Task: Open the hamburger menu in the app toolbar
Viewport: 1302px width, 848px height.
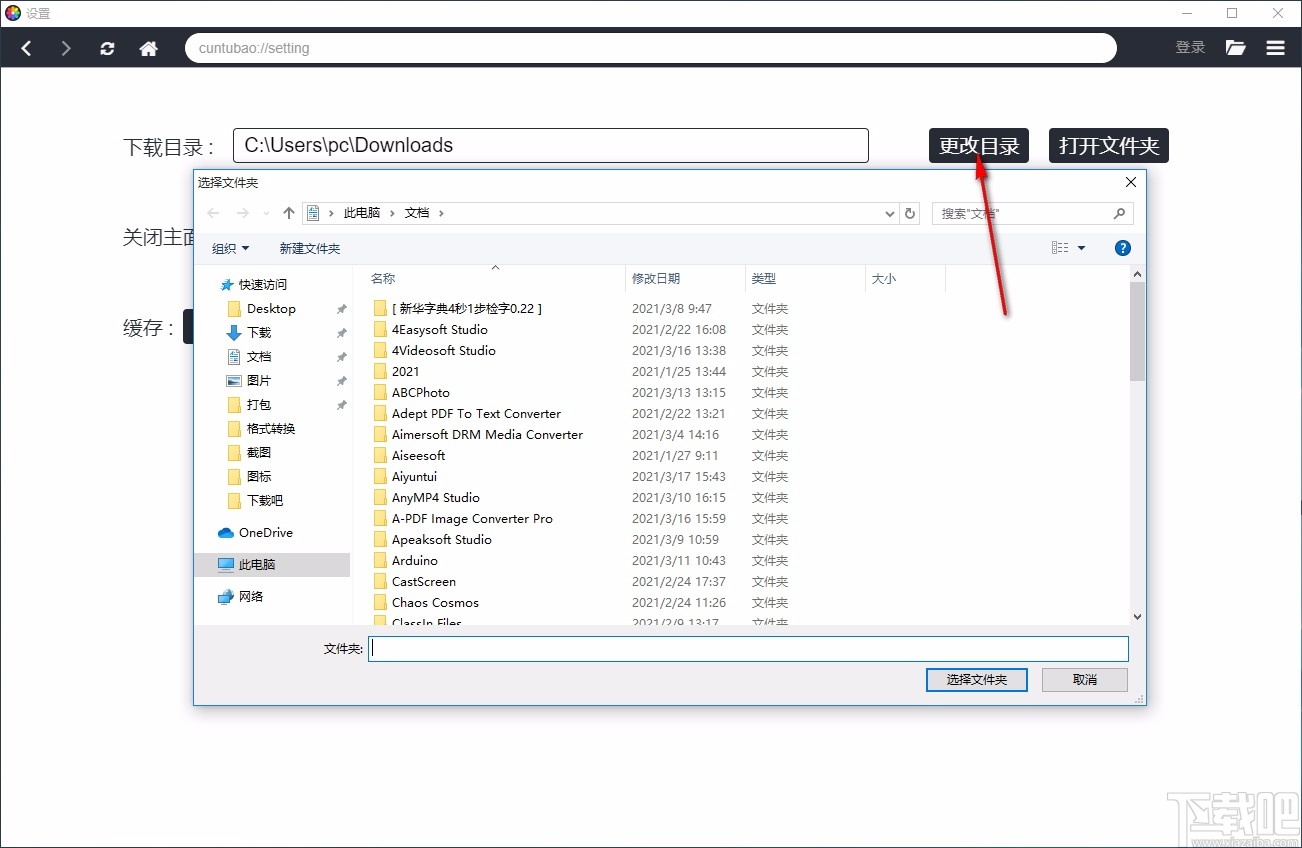Action: click(x=1275, y=47)
